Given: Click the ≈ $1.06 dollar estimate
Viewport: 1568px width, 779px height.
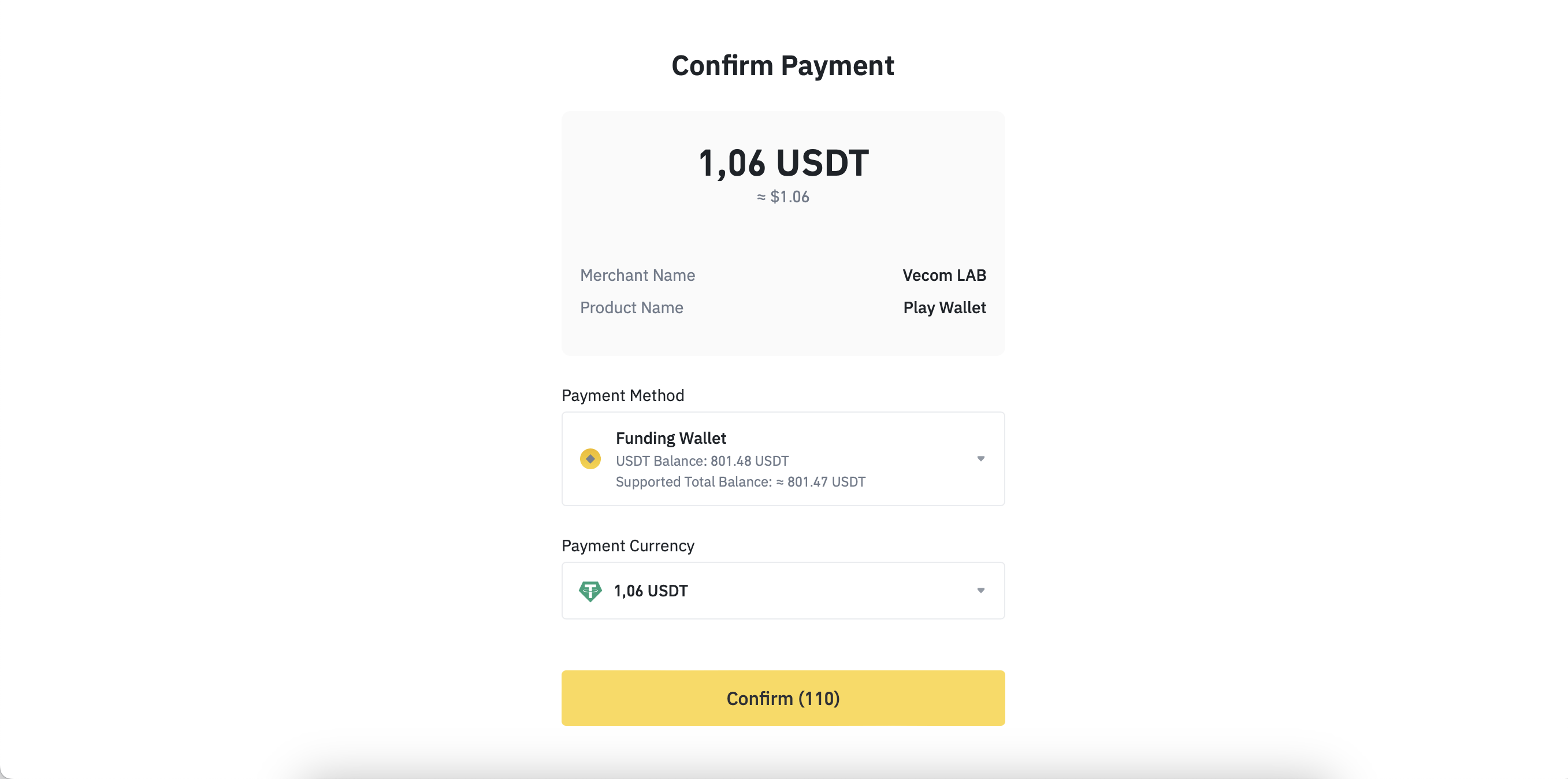Looking at the screenshot, I should 783,196.
